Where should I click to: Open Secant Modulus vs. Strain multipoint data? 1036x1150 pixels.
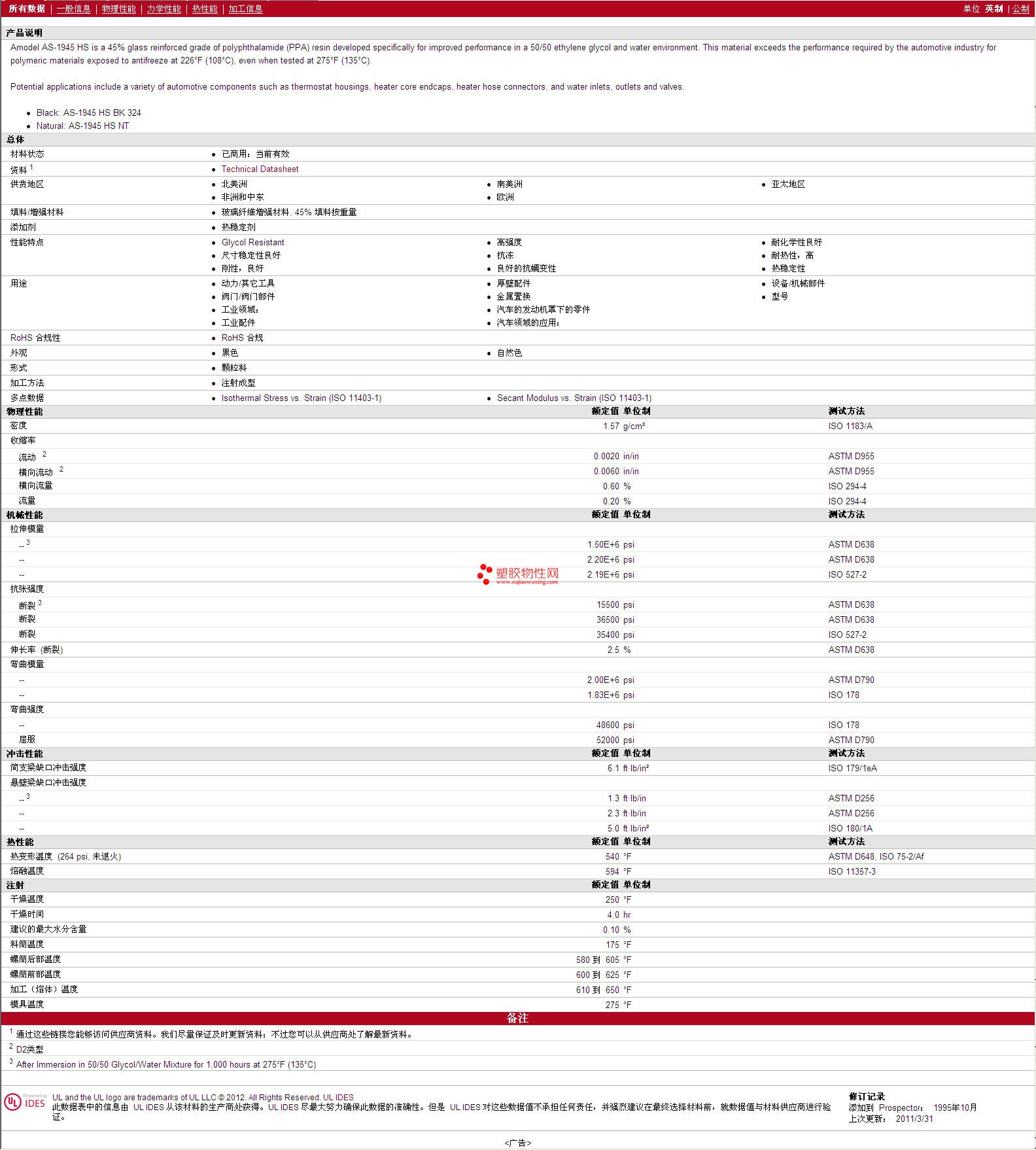point(574,398)
